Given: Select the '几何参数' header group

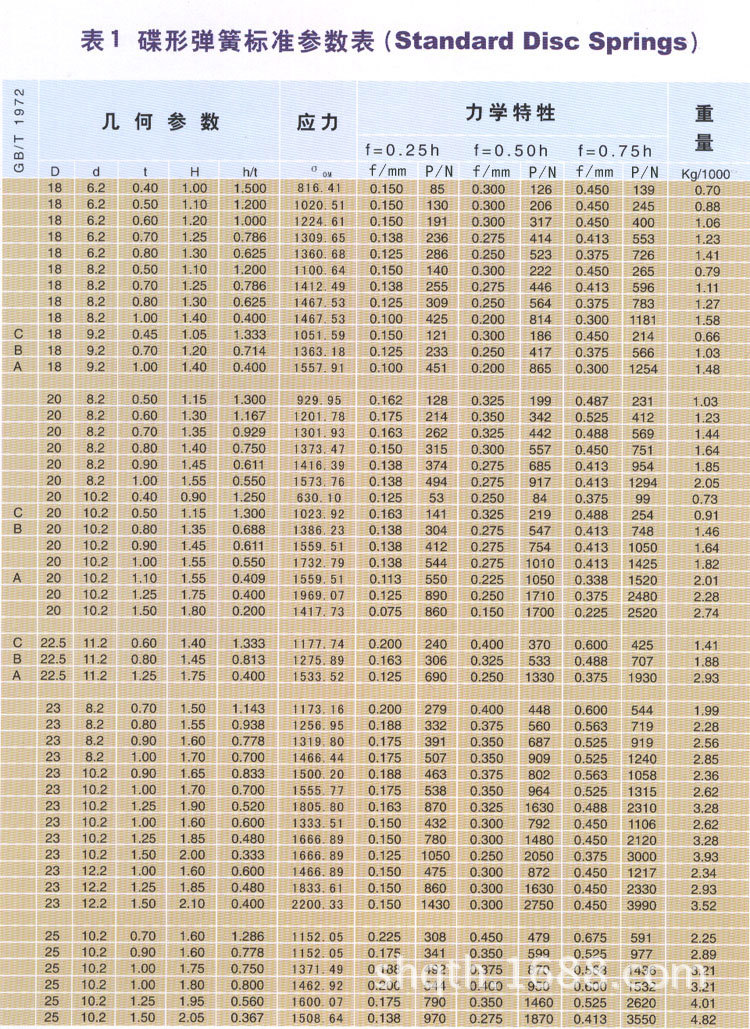Looking at the screenshot, I should (160, 122).
